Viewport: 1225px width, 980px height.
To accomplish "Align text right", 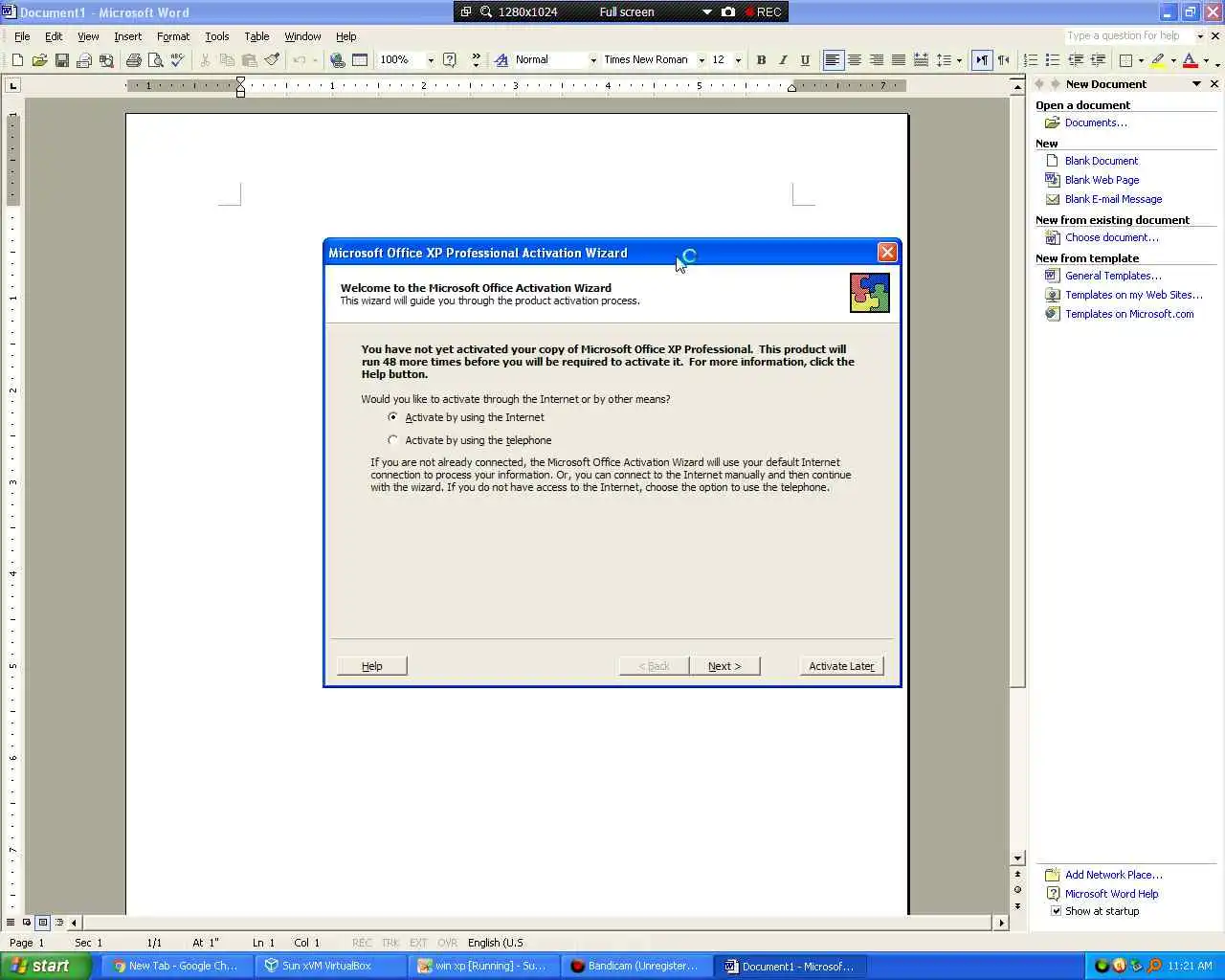I will point(877,59).
